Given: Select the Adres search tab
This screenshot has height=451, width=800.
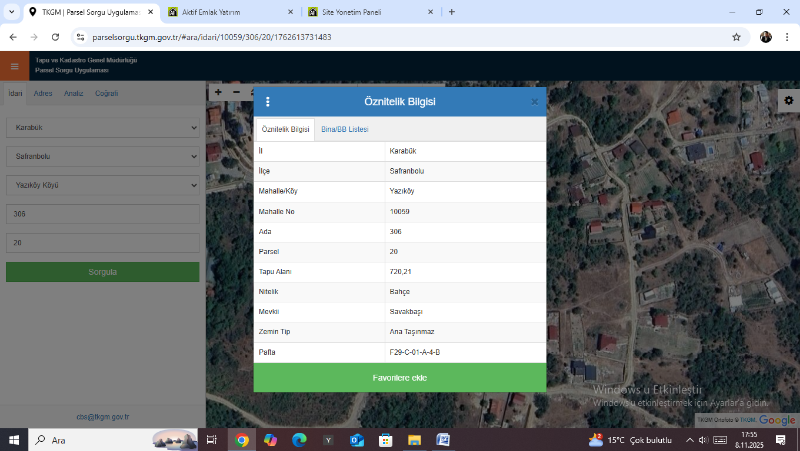Looking at the screenshot, I should [43, 93].
